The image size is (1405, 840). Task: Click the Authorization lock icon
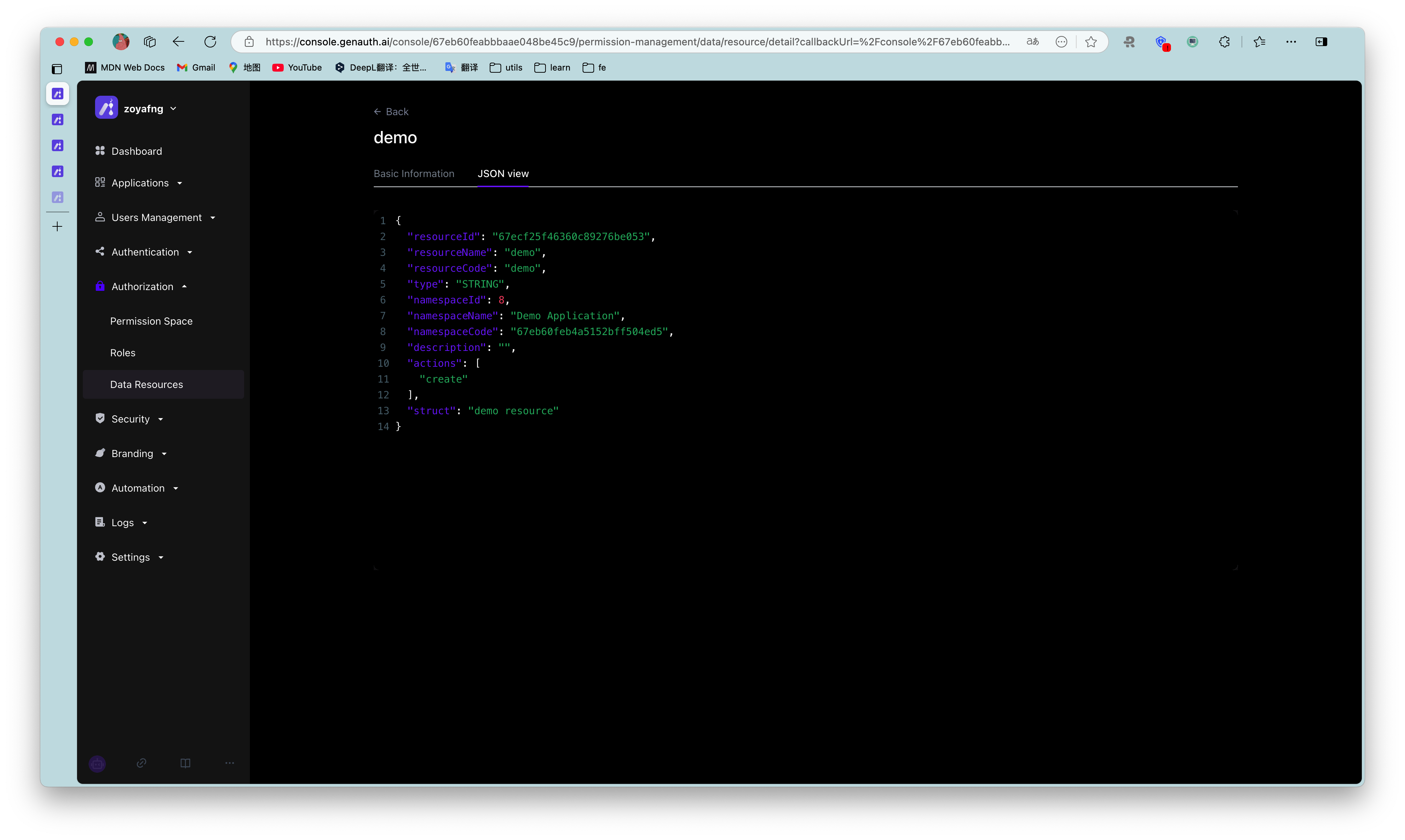(100, 286)
